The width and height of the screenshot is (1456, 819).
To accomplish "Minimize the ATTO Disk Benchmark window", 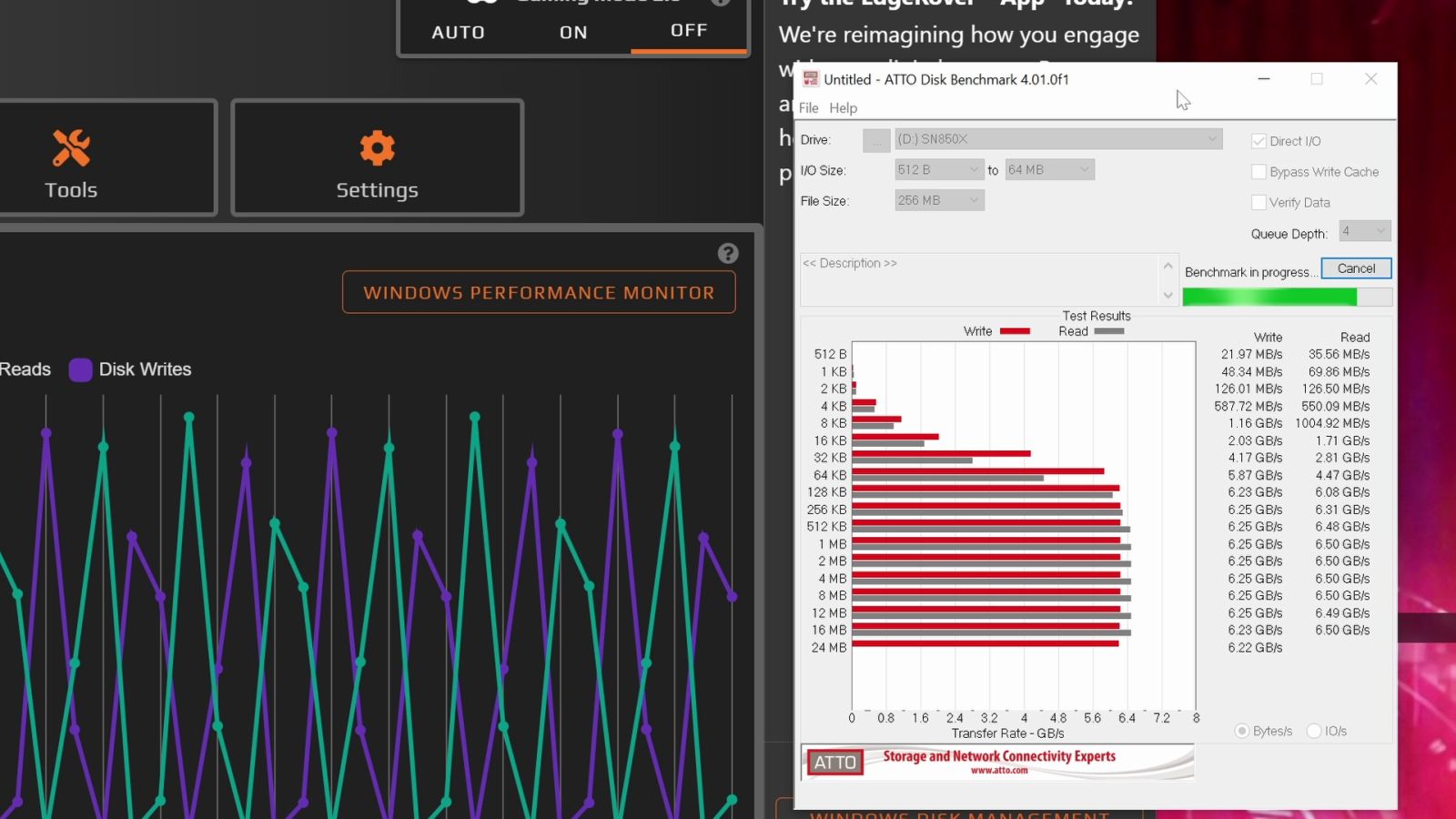I will [x=1264, y=79].
